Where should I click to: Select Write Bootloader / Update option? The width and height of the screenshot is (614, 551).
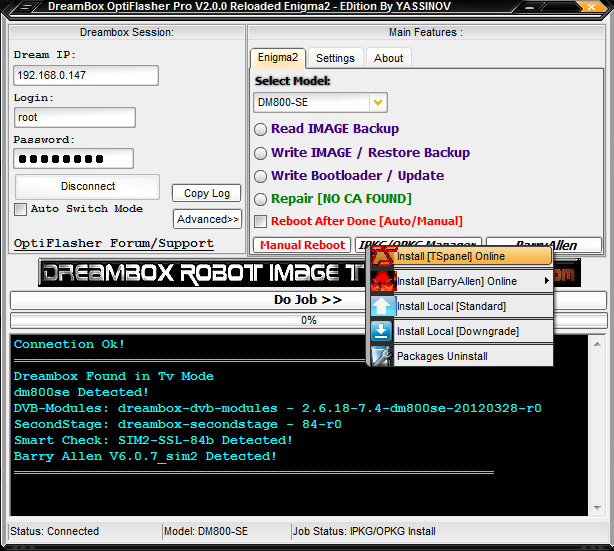click(260, 176)
